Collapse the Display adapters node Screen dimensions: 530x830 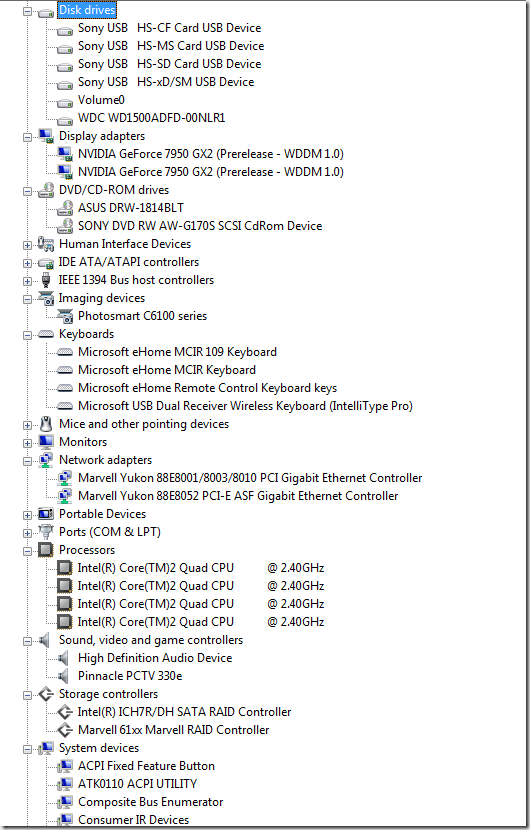pos(28,138)
